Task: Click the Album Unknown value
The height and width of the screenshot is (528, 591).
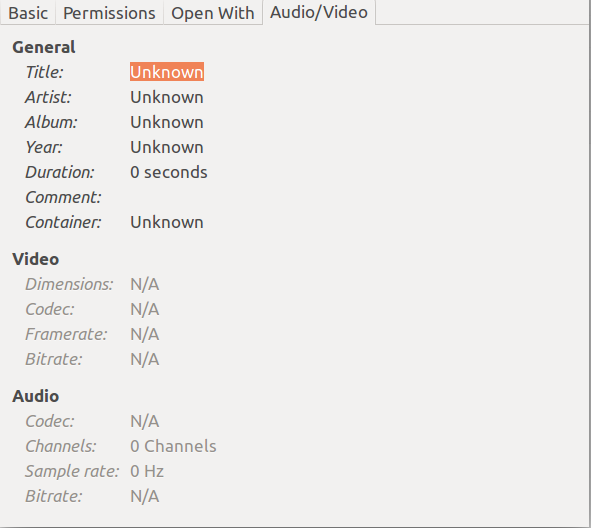Action: pyautogui.click(x=167, y=122)
